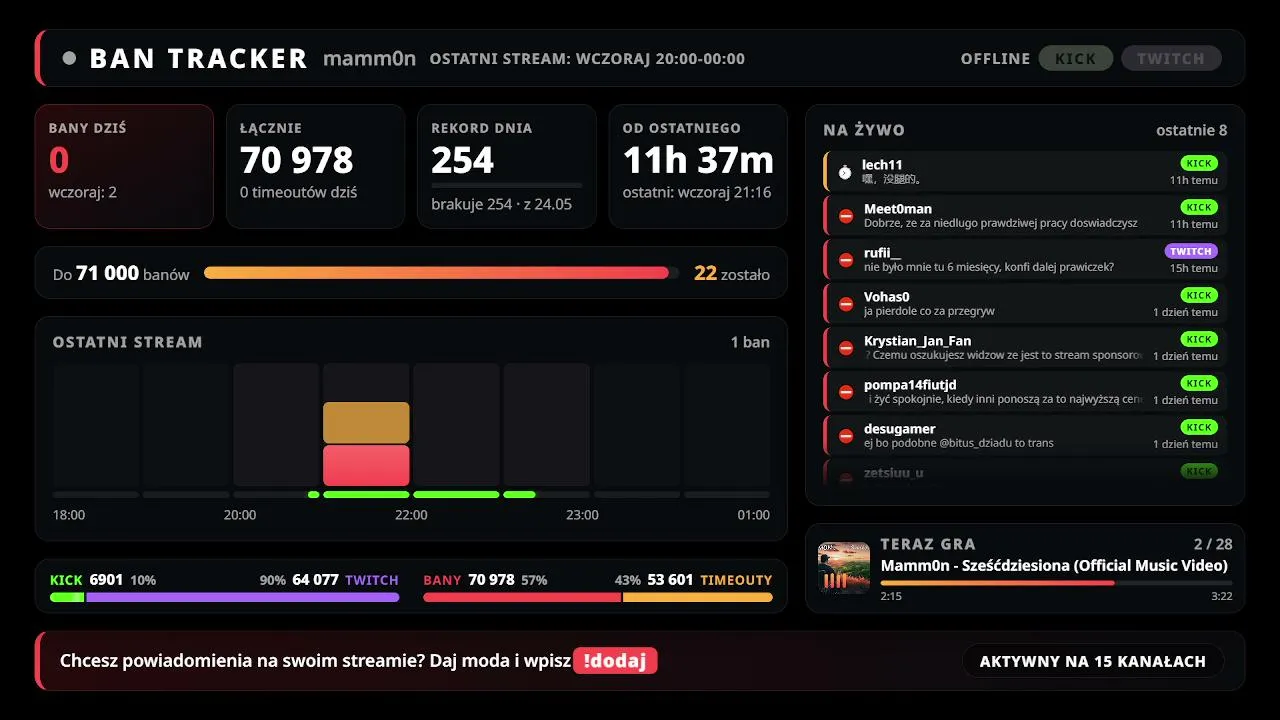
Task: Click the record day progress bar
Action: pyautogui.click(x=506, y=185)
